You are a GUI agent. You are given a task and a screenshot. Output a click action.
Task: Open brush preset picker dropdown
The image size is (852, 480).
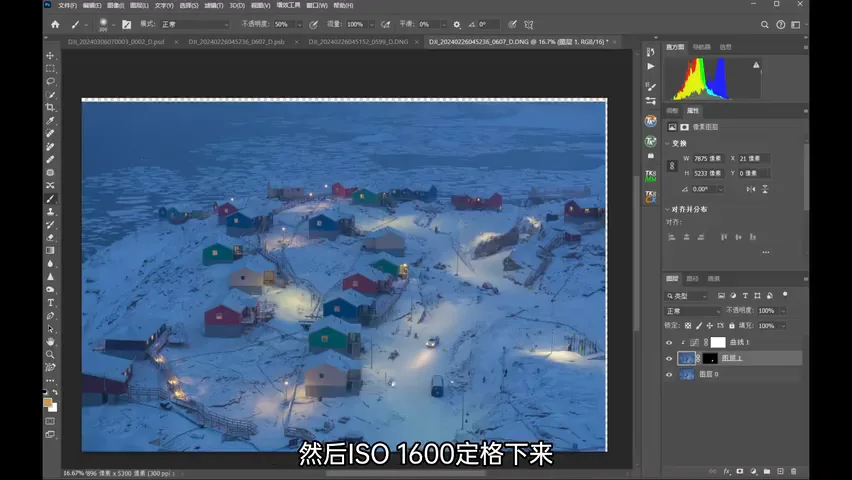click(x=113, y=24)
